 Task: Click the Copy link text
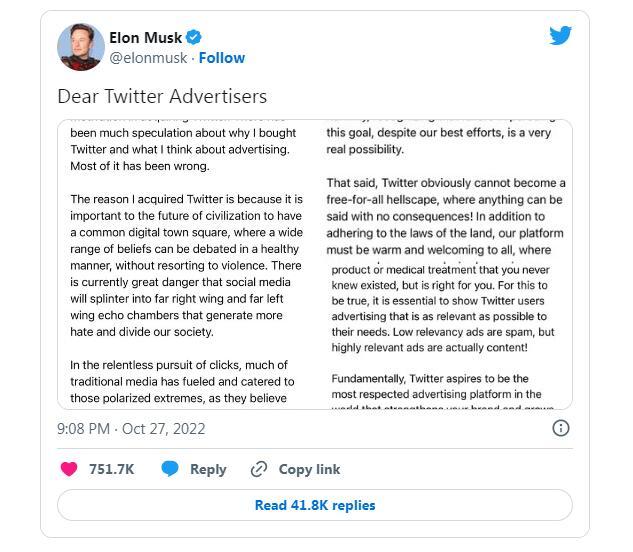click(309, 469)
